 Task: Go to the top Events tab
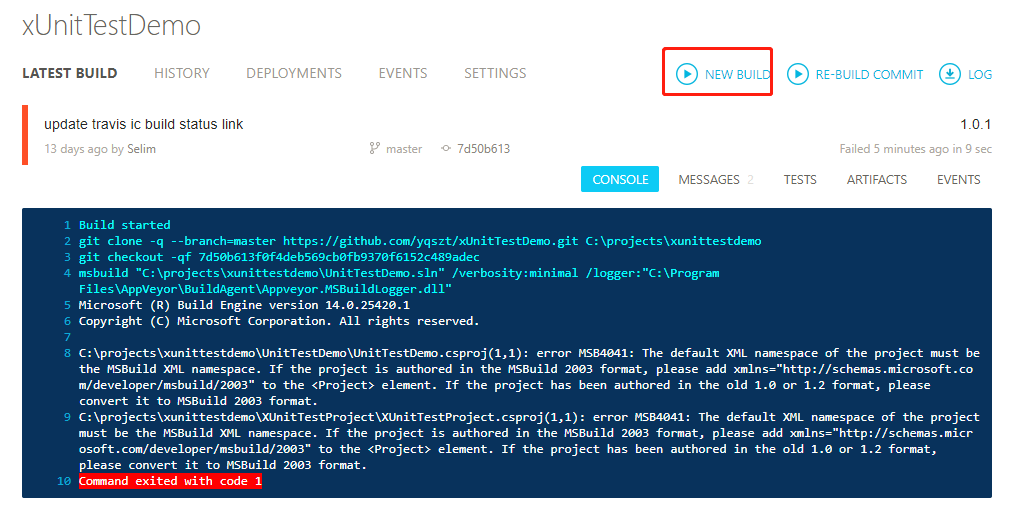(403, 73)
